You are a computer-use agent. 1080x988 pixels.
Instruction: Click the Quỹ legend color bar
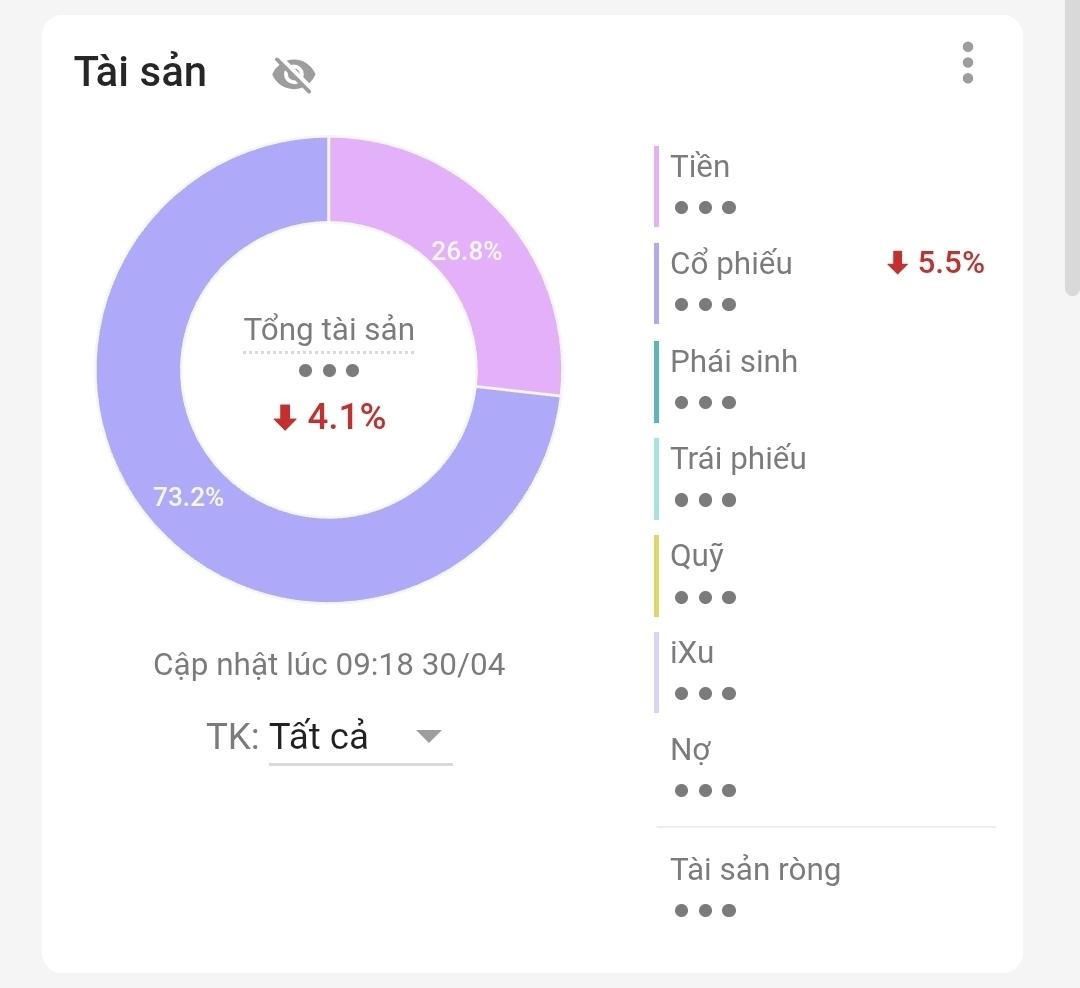(656, 574)
